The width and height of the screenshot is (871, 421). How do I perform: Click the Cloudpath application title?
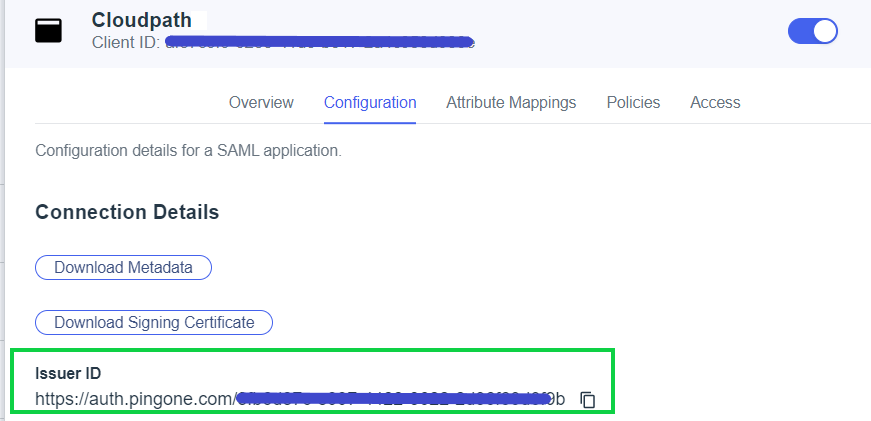click(141, 20)
